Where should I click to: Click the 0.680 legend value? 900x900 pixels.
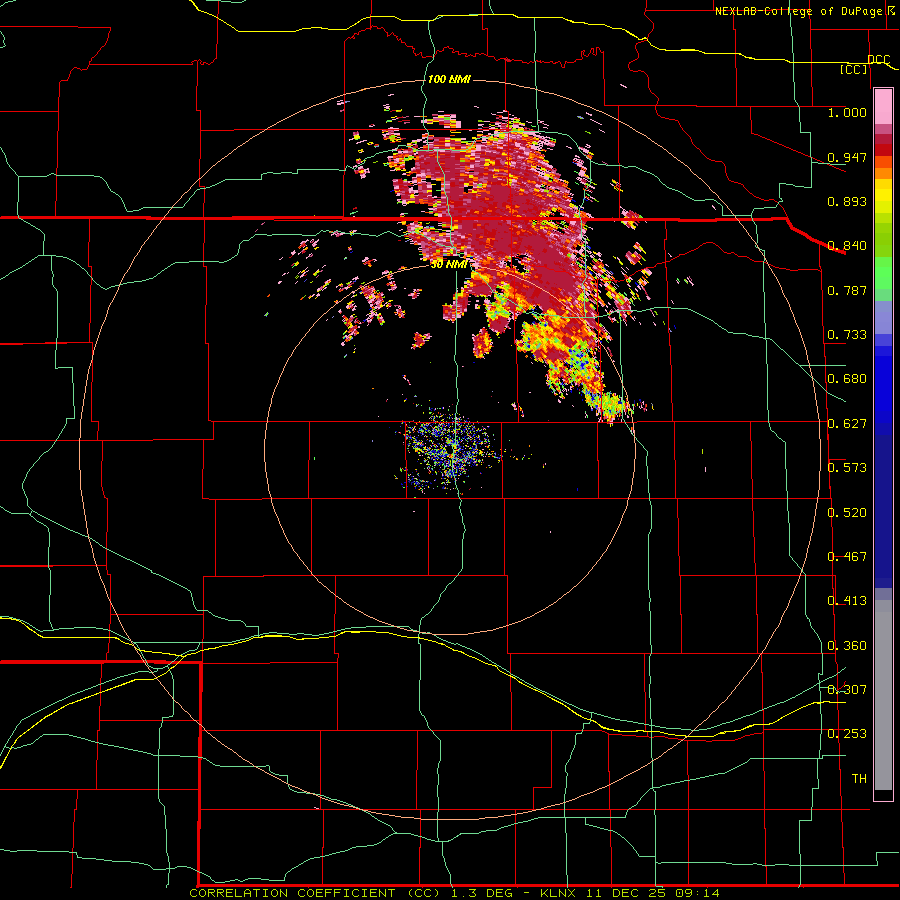coord(847,379)
